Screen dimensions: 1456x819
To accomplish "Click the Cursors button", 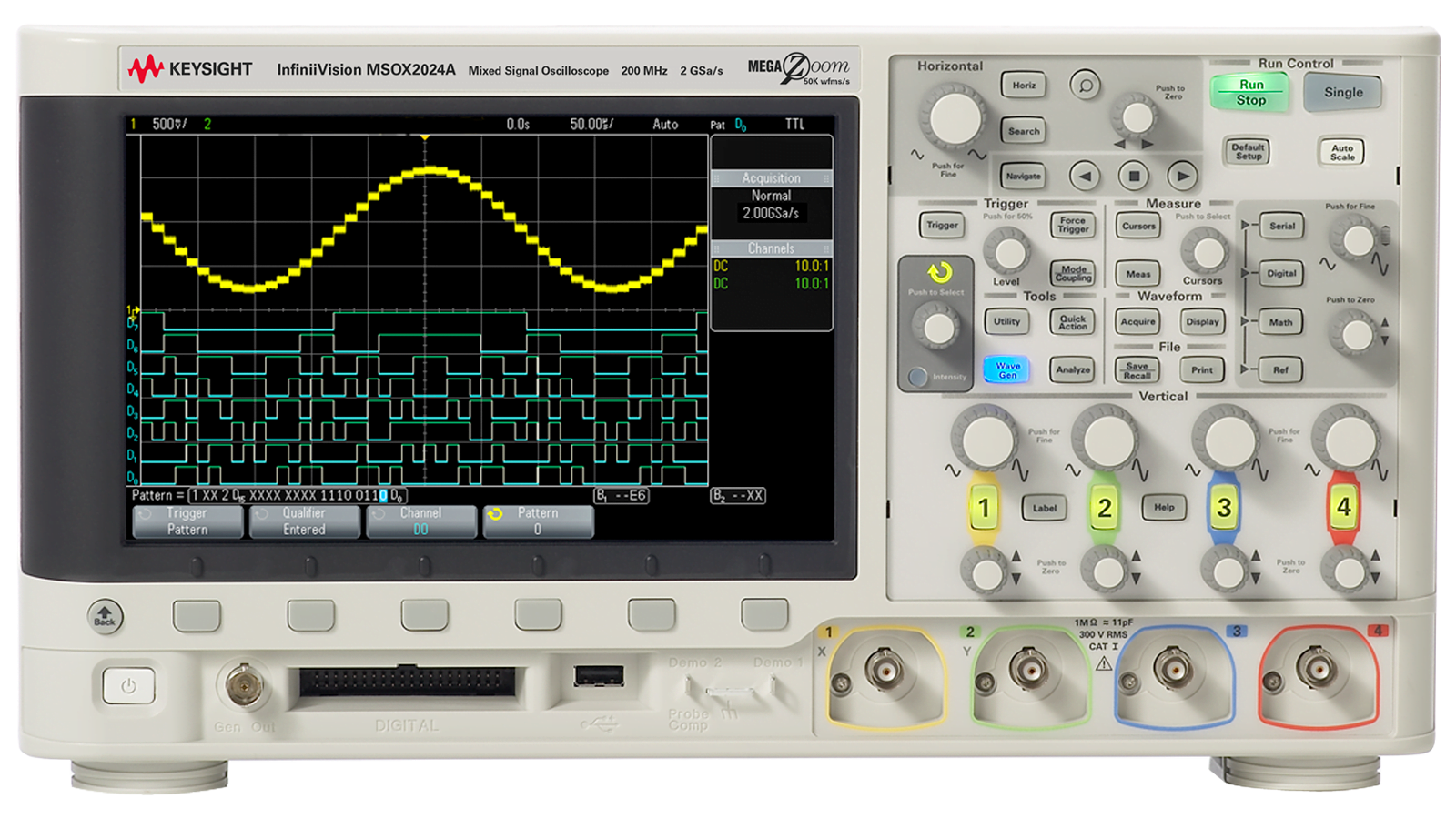I will 1138,226.
